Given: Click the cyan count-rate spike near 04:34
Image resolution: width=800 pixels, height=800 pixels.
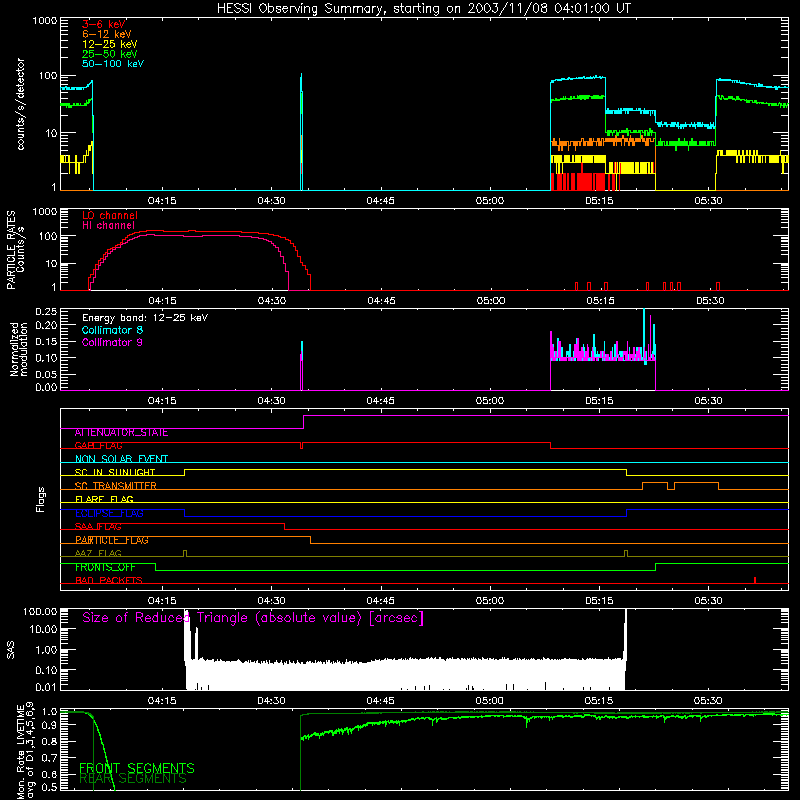Looking at the screenshot, I should click(x=302, y=132).
